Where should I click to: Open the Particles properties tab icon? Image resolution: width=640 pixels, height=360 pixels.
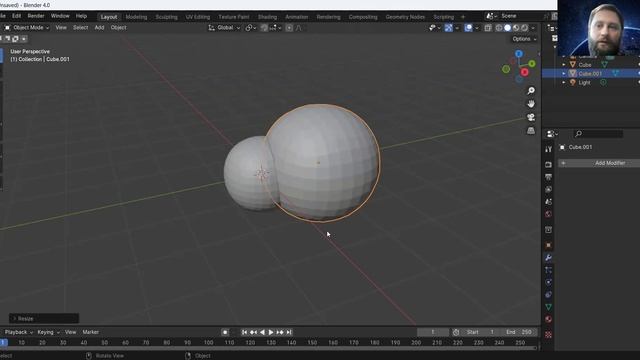[x=548, y=270]
